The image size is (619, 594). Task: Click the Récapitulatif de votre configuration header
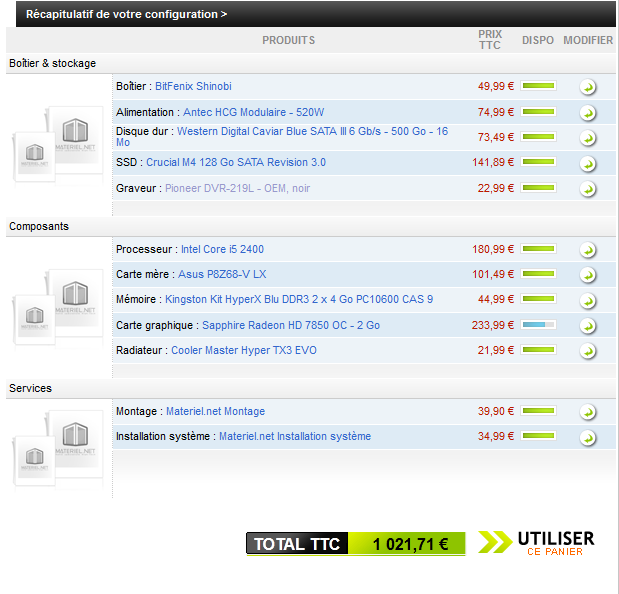tap(126, 14)
